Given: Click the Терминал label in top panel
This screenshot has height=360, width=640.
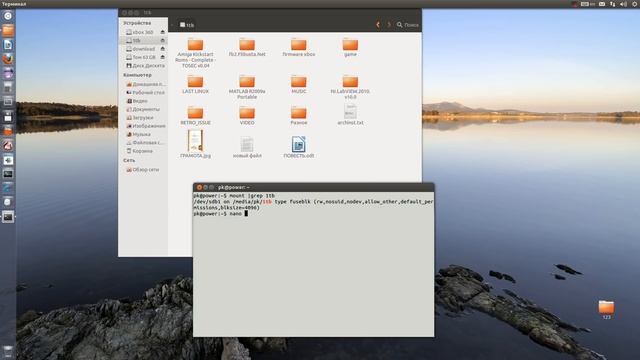Looking at the screenshot, I should 14,4.
